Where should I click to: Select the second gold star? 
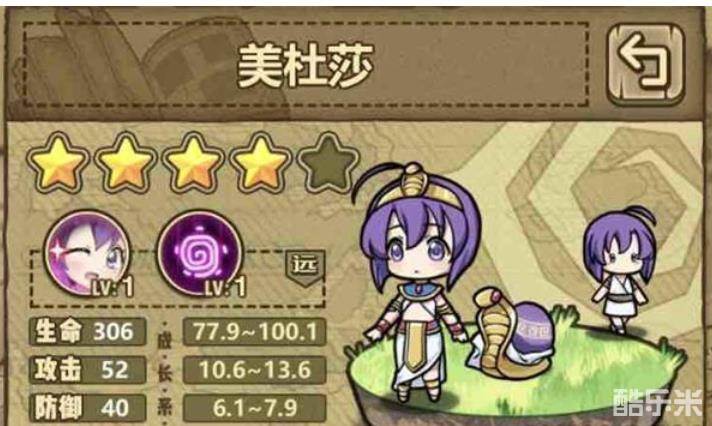click(x=126, y=163)
